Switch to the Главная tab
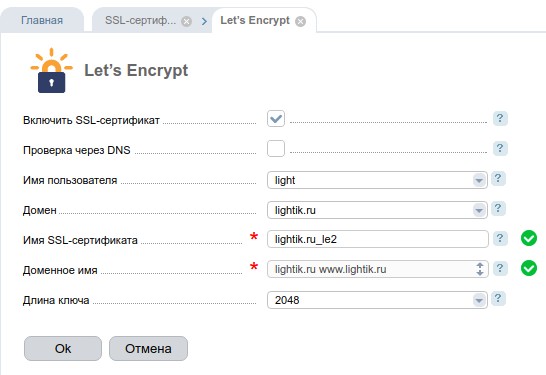 [x=42, y=20]
